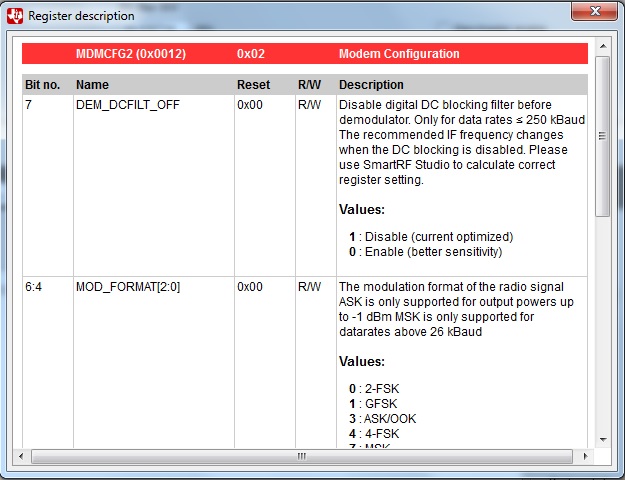The width and height of the screenshot is (625, 480).
Task: Click the horizontal scrollbar right arrow
Action: 585,456
